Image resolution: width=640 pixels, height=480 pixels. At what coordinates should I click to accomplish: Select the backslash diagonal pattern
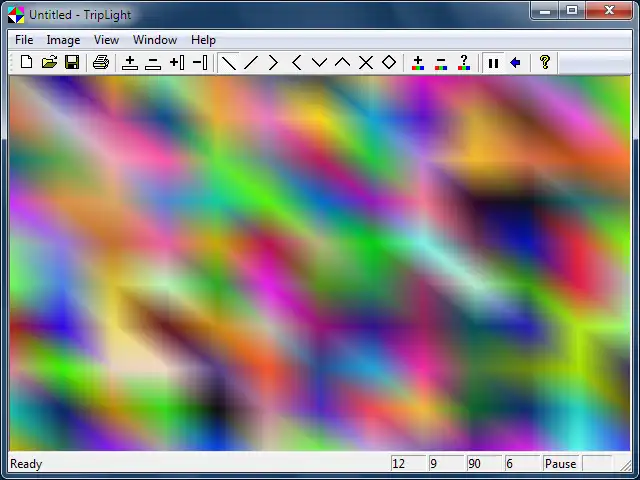[229, 63]
